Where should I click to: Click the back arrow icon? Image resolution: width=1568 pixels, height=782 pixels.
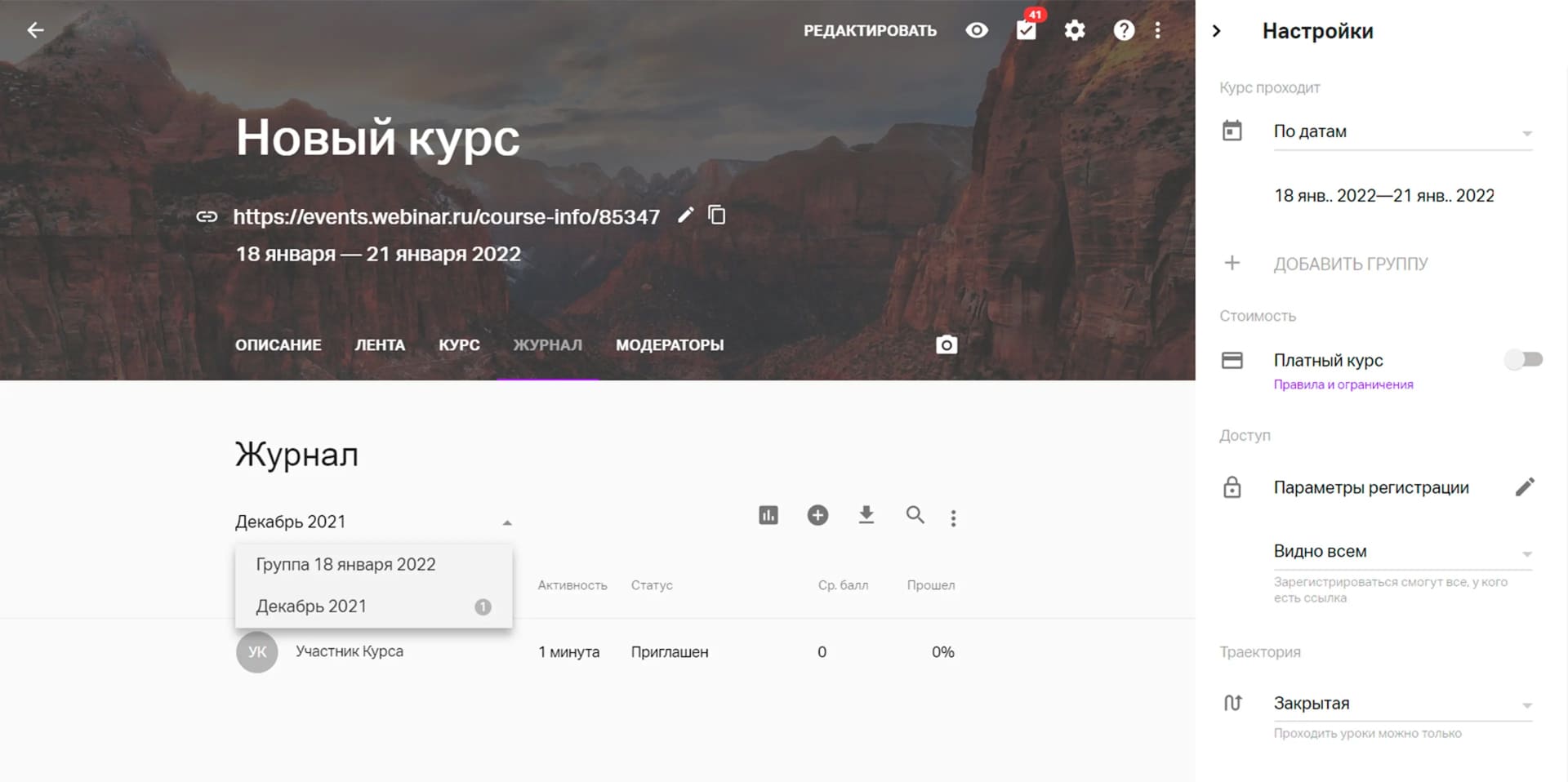[x=35, y=30]
